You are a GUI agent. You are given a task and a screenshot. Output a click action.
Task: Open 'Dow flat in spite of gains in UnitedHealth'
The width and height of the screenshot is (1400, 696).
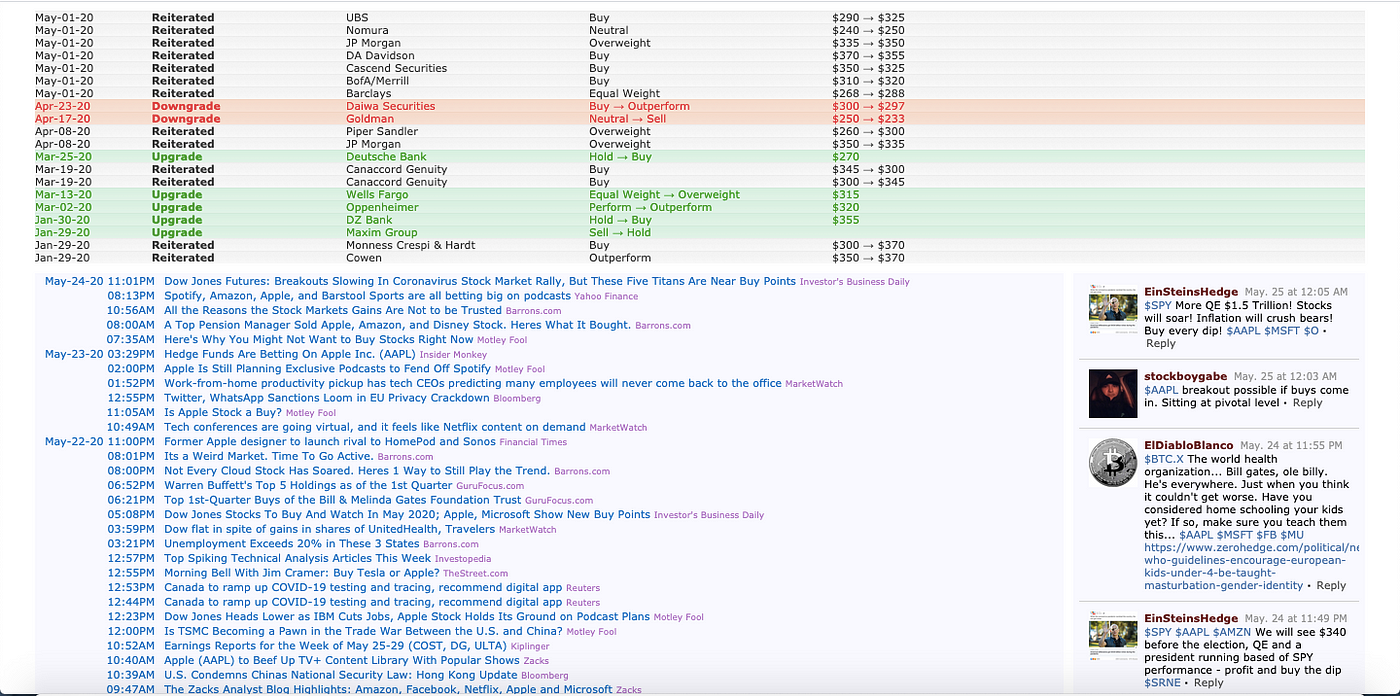click(329, 529)
